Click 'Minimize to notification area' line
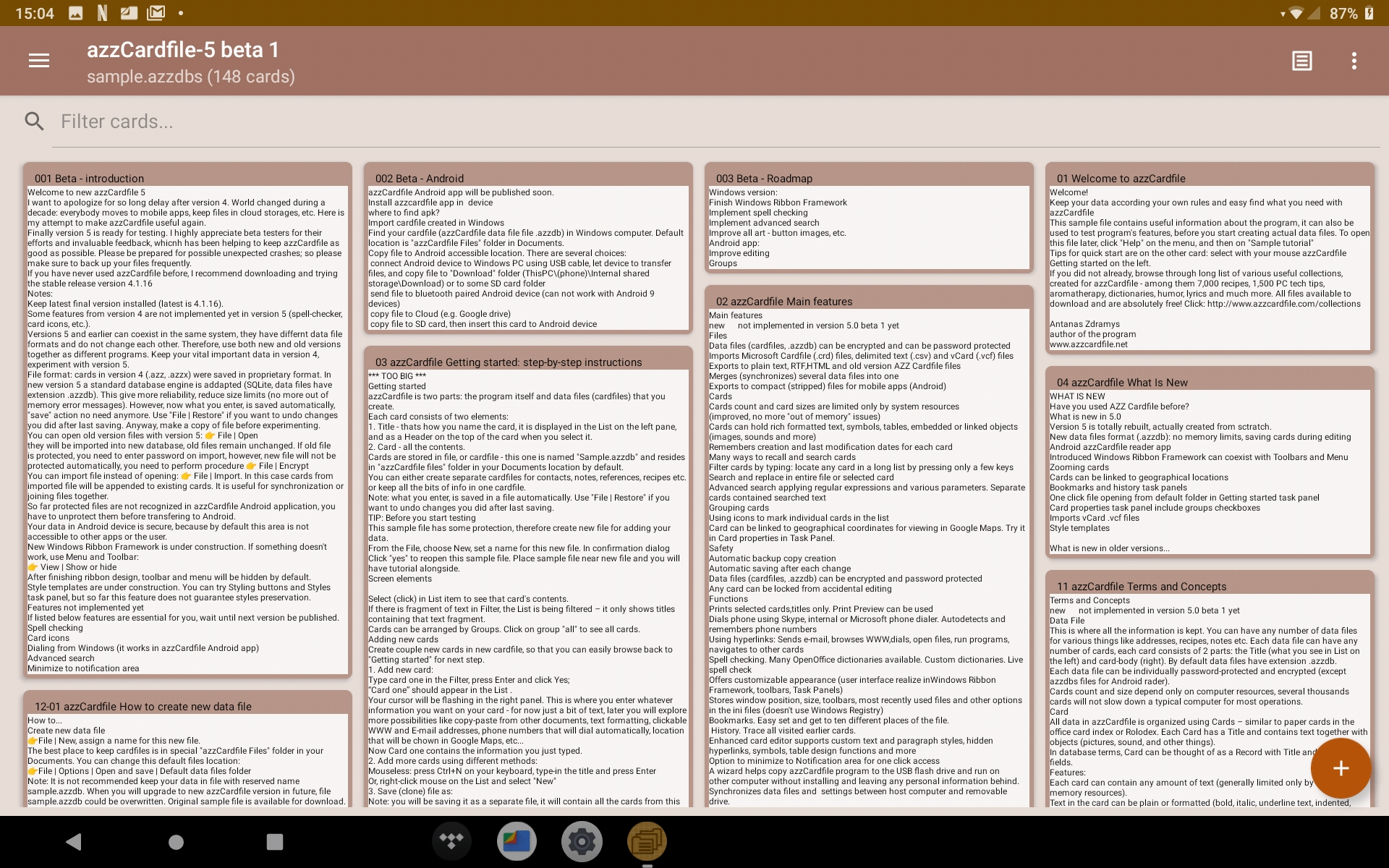Image resolution: width=1389 pixels, height=868 pixels. tap(83, 668)
